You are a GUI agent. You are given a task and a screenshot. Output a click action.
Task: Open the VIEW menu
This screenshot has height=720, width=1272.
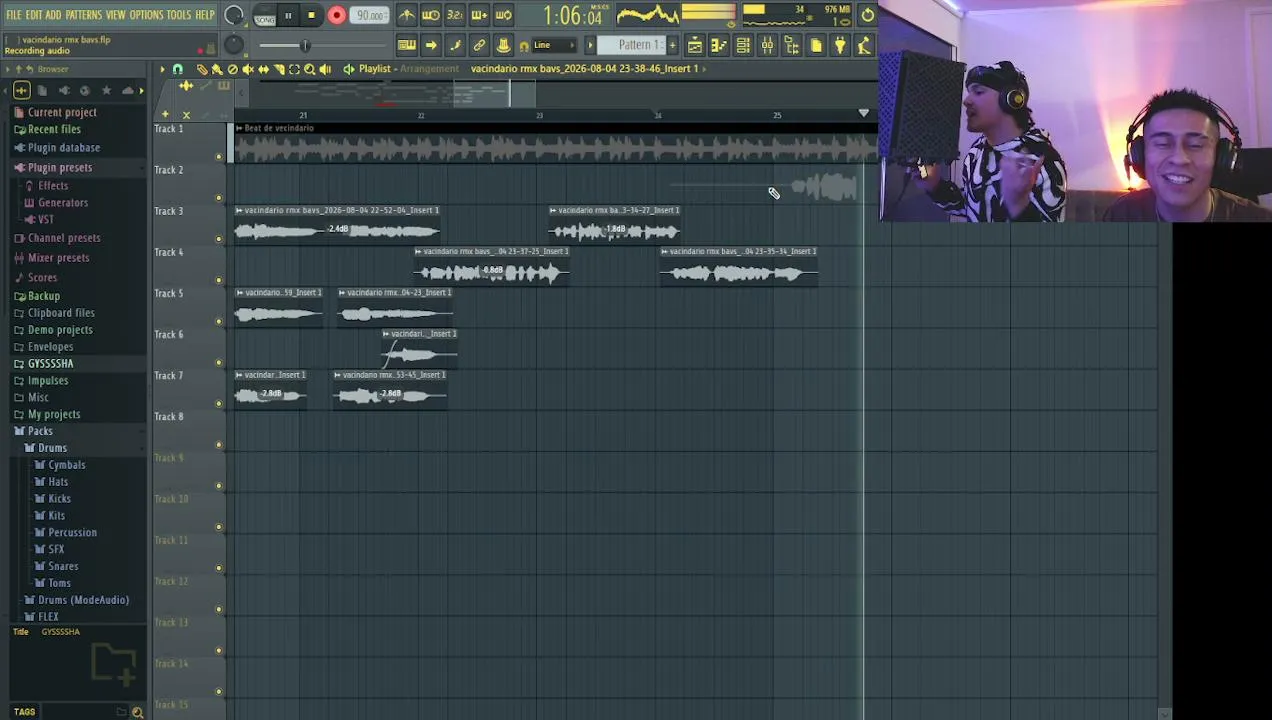click(116, 15)
